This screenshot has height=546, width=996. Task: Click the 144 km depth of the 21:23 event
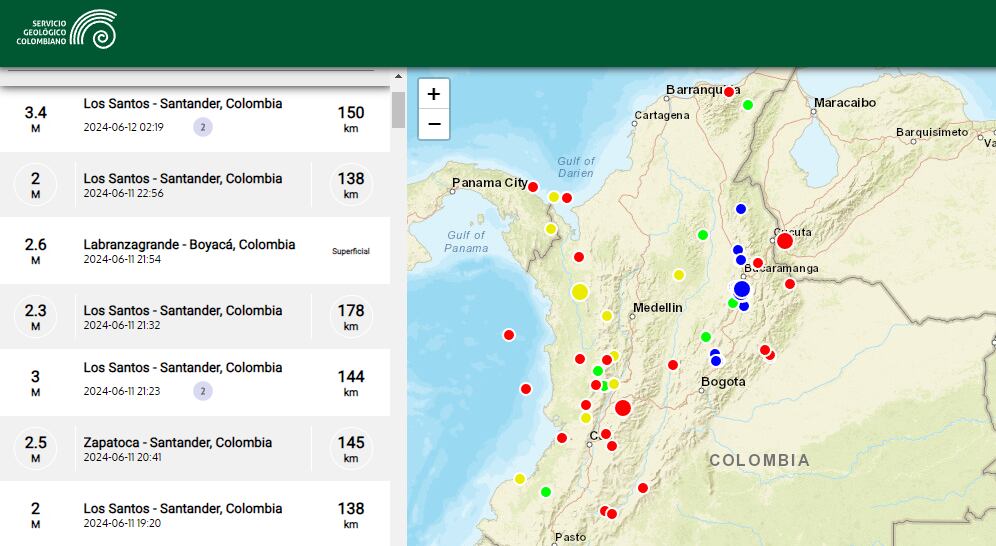(x=351, y=383)
